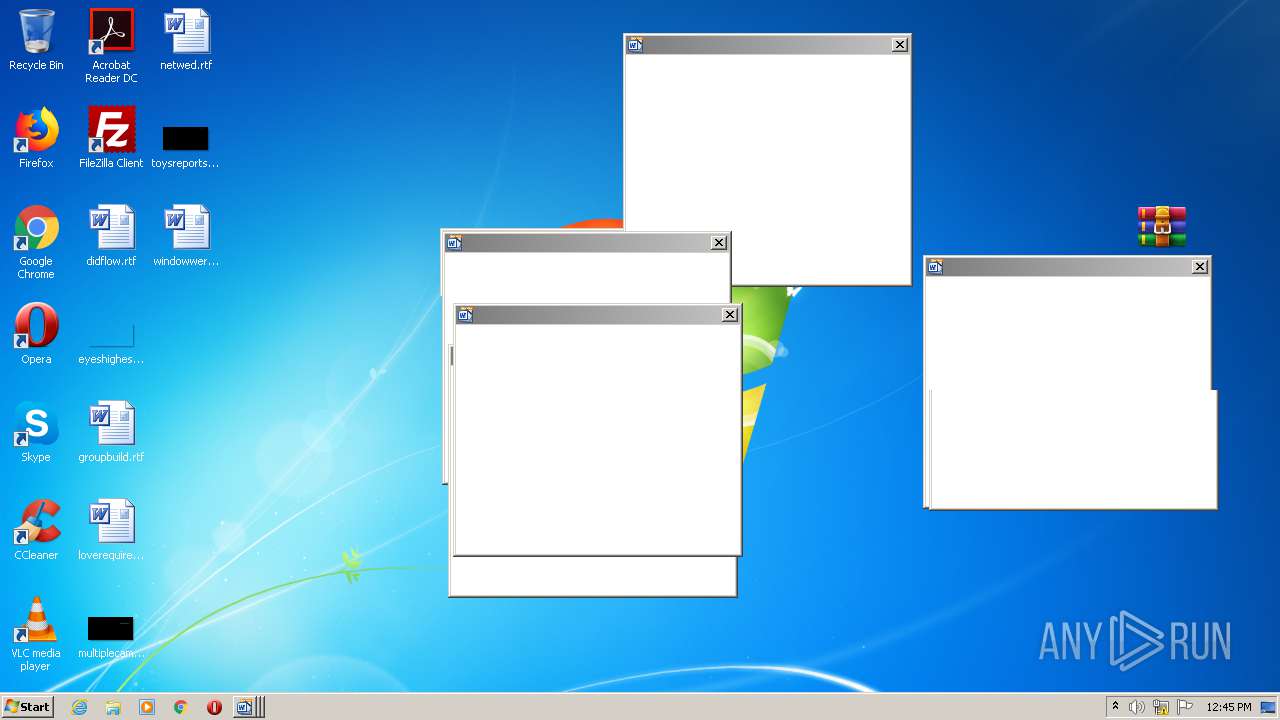Select the windowwer document icon
This screenshot has width=1280, height=720.
coord(186,236)
